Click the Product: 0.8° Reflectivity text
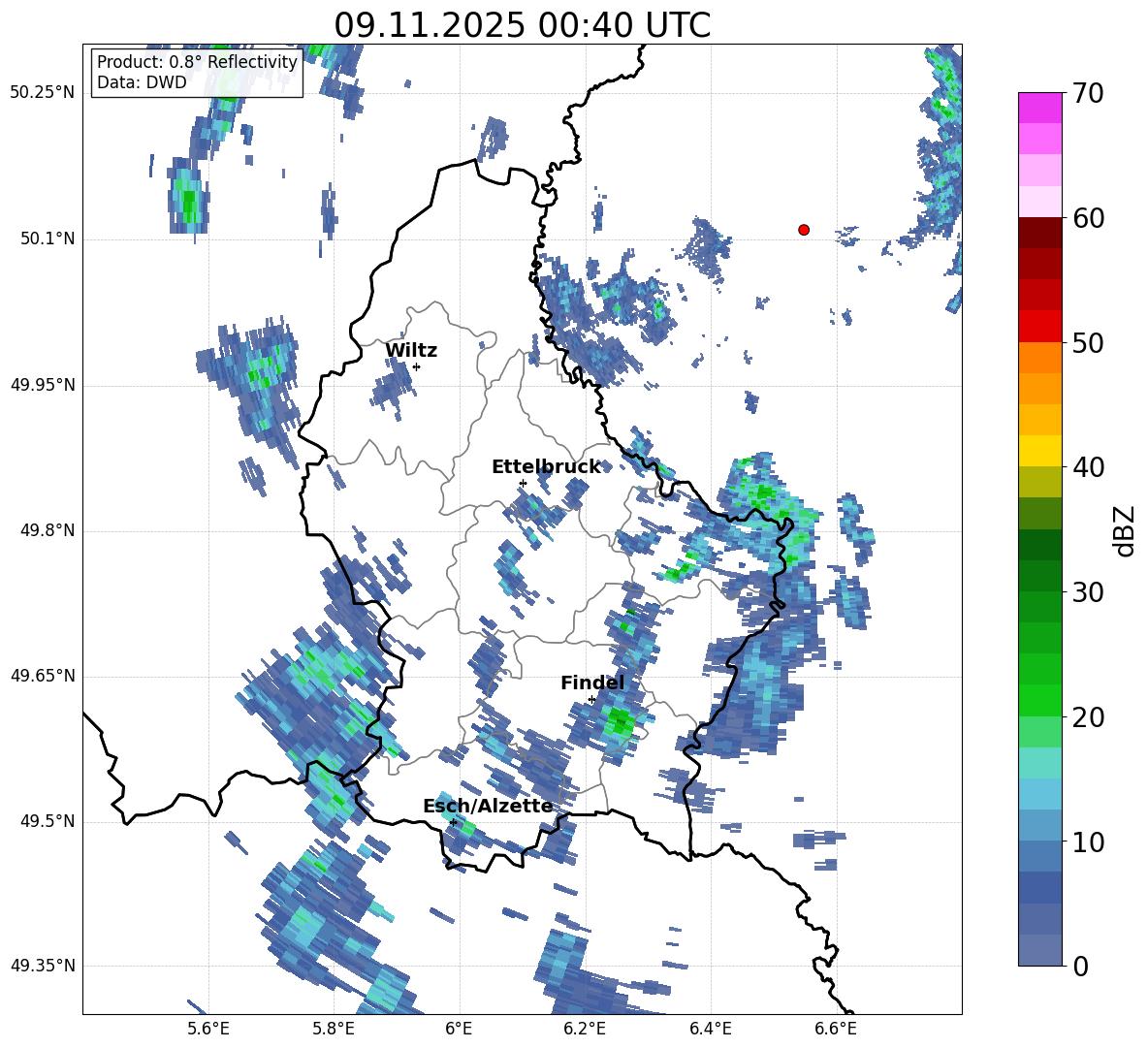The height and width of the screenshot is (1048, 1148). point(197,62)
